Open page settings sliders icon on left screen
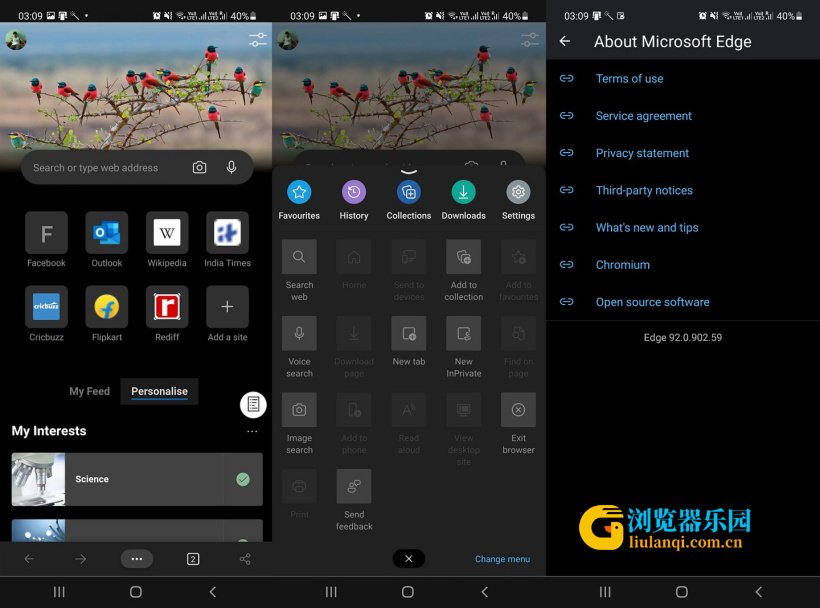This screenshot has width=820, height=608. (258, 40)
